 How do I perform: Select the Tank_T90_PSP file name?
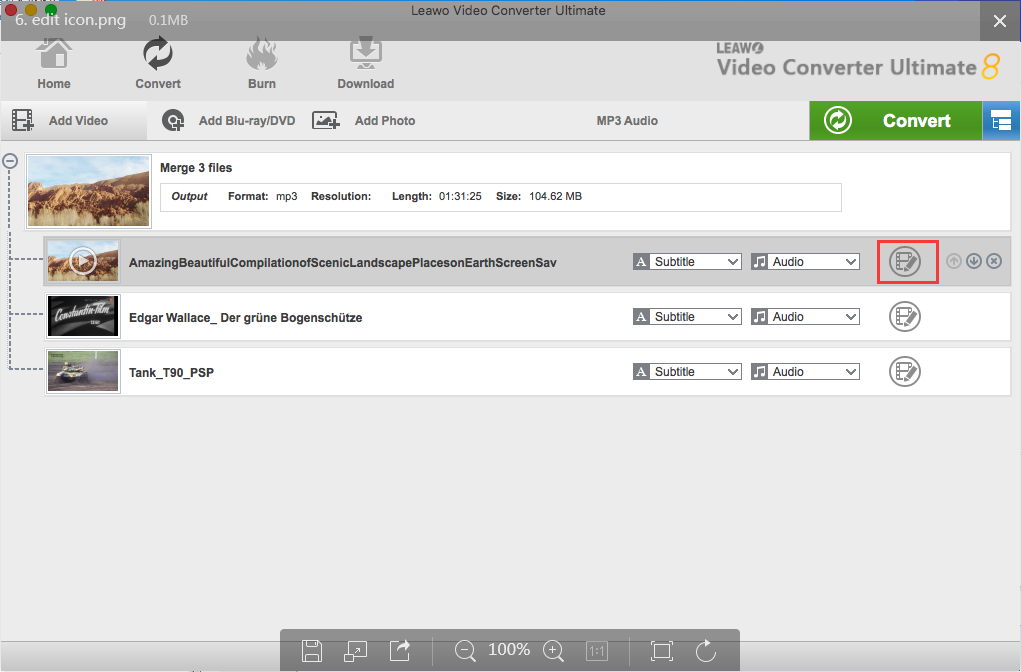tap(171, 372)
